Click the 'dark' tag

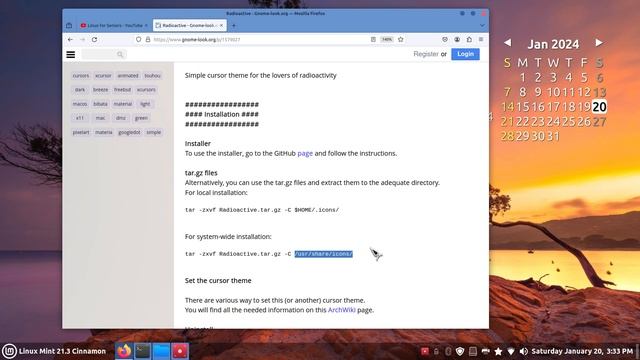click(80, 90)
